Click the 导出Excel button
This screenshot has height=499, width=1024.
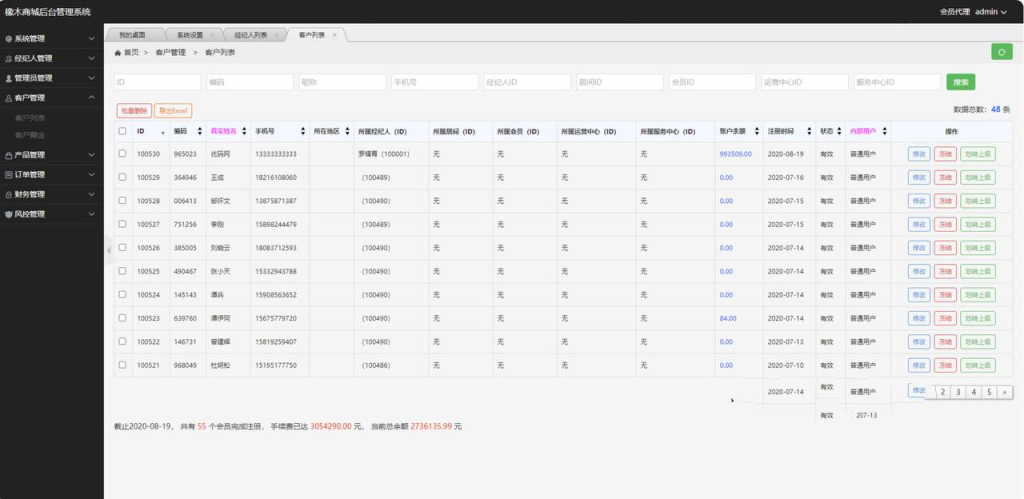point(173,111)
